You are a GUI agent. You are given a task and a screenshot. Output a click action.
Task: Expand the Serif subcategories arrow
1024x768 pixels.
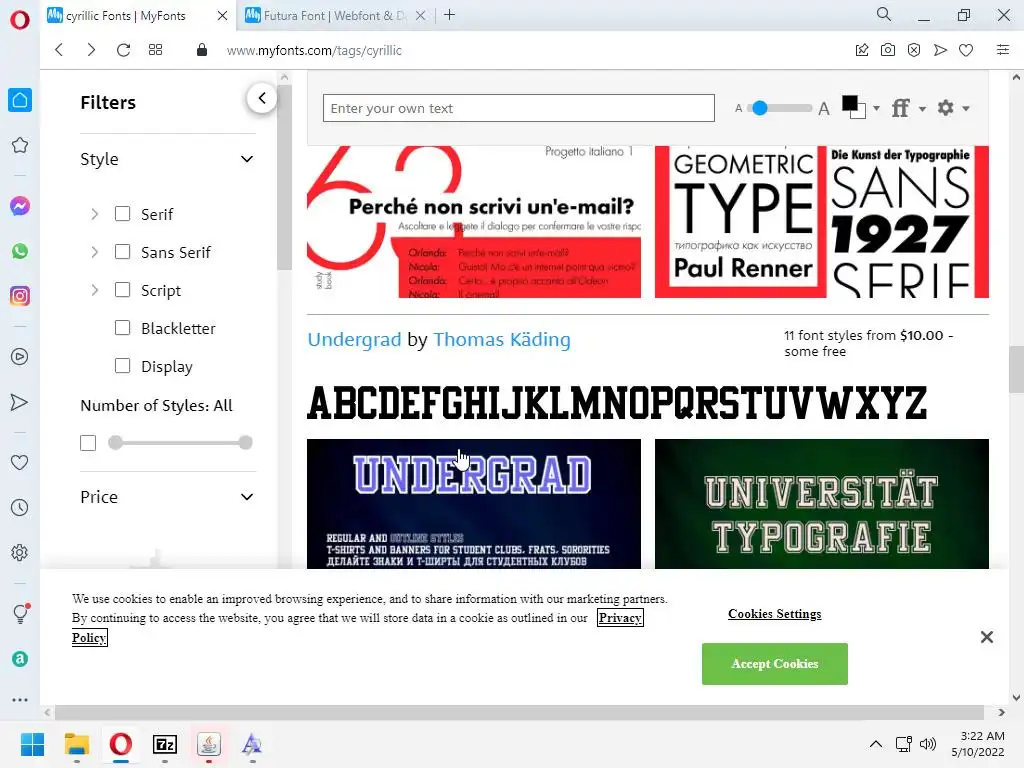[x=95, y=214]
